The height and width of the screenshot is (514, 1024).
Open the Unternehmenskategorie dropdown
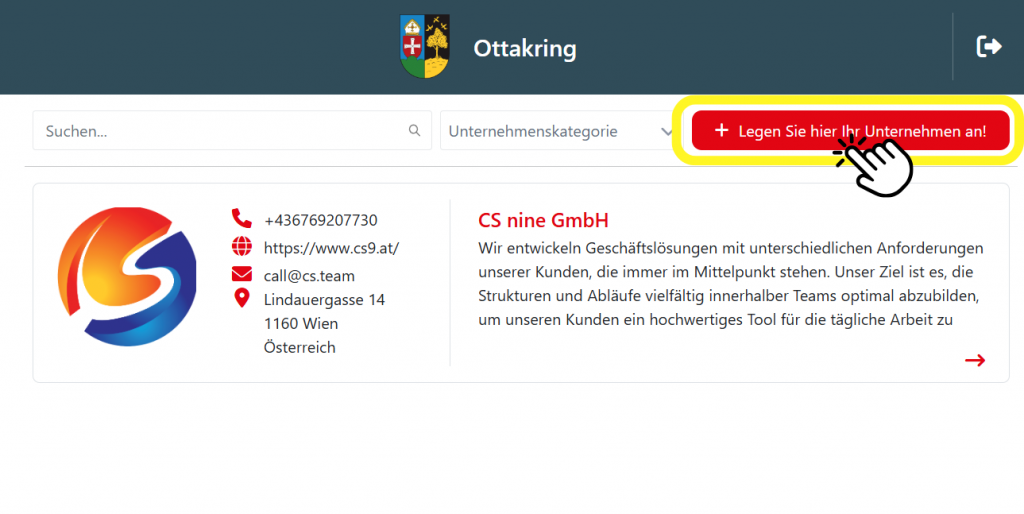[550, 131]
